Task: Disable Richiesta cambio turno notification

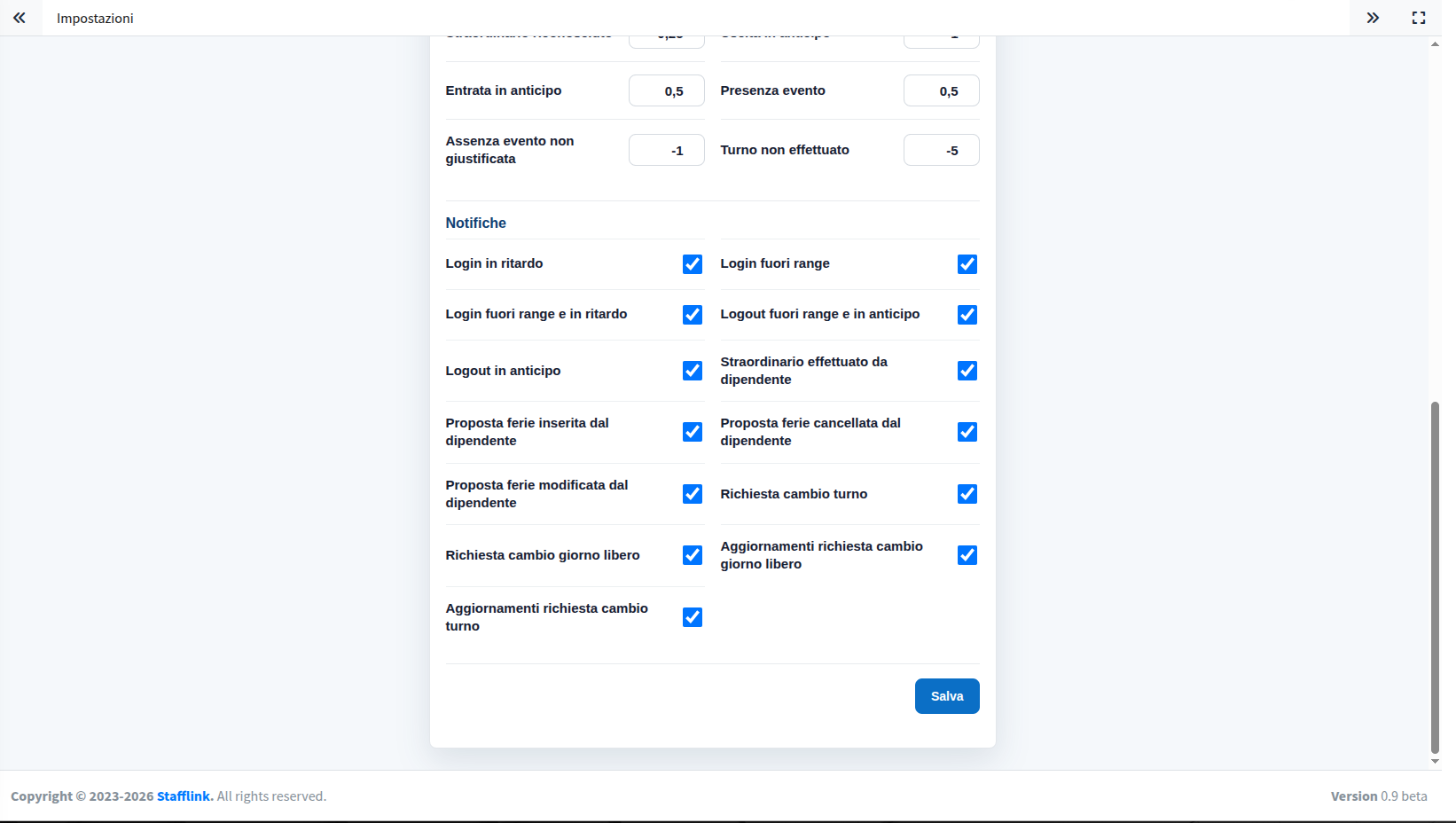Action: tap(967, 494)
